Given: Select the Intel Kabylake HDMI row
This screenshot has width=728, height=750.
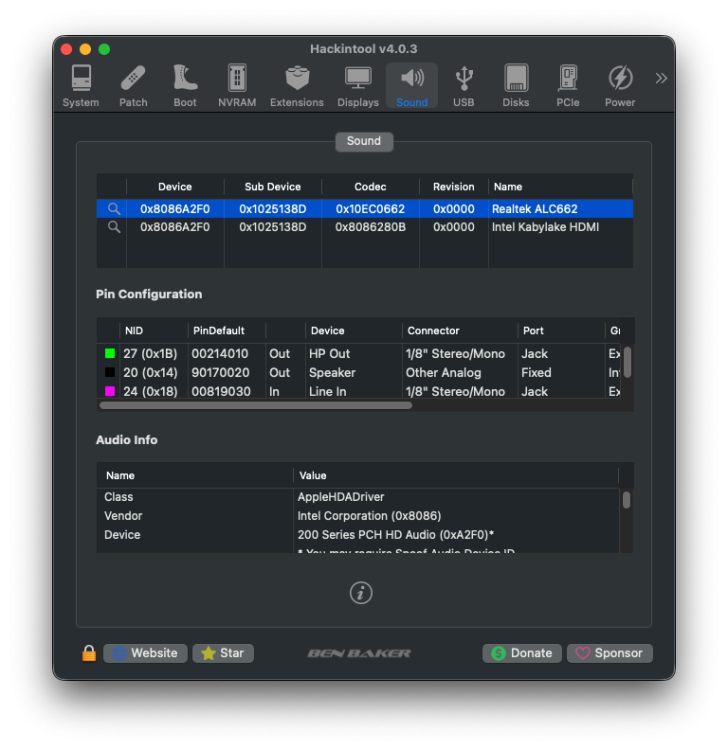Looking at the screenshot, I should [x=365, y=227].
